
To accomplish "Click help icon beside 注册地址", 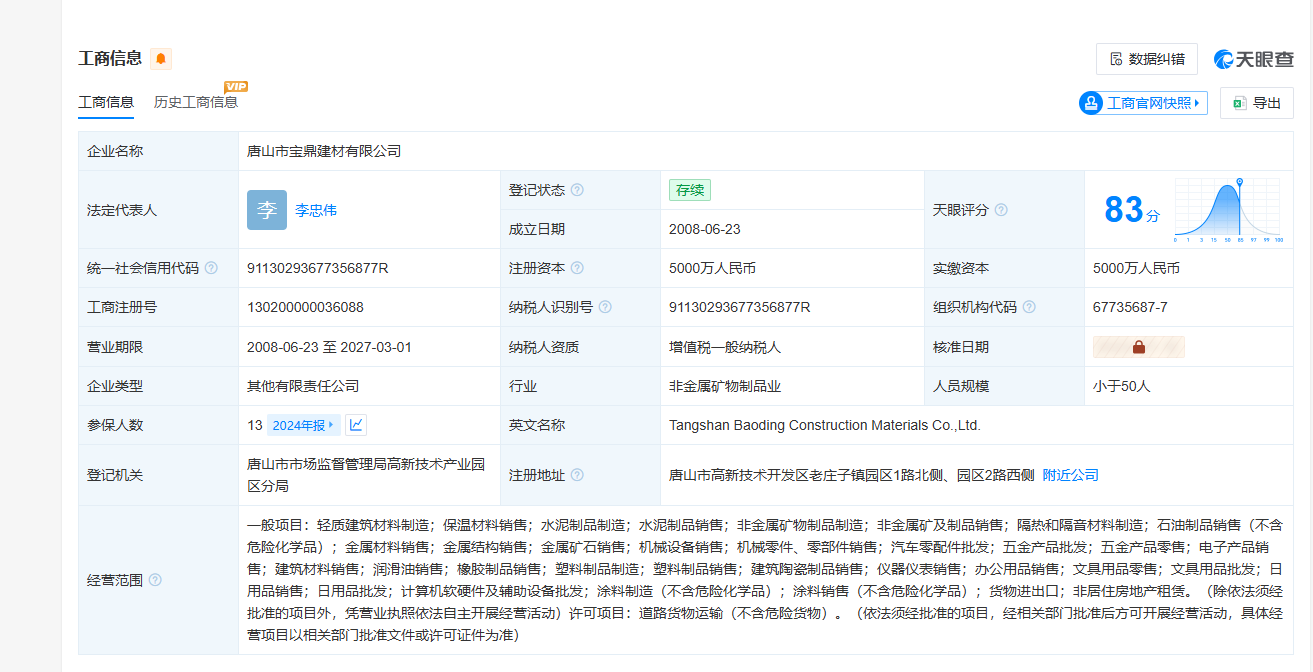I will tap(577, 475).
